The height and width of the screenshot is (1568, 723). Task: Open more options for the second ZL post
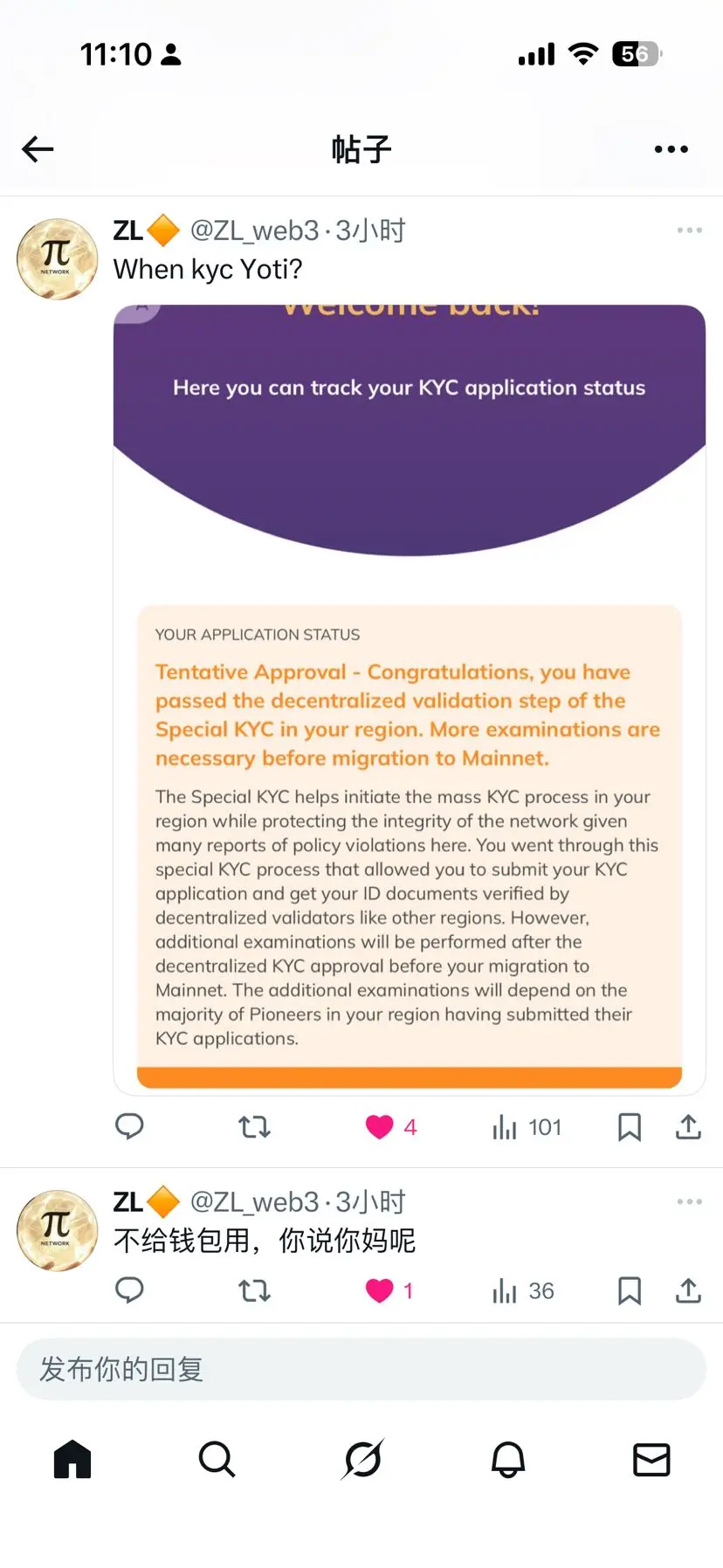(689, 1202)
